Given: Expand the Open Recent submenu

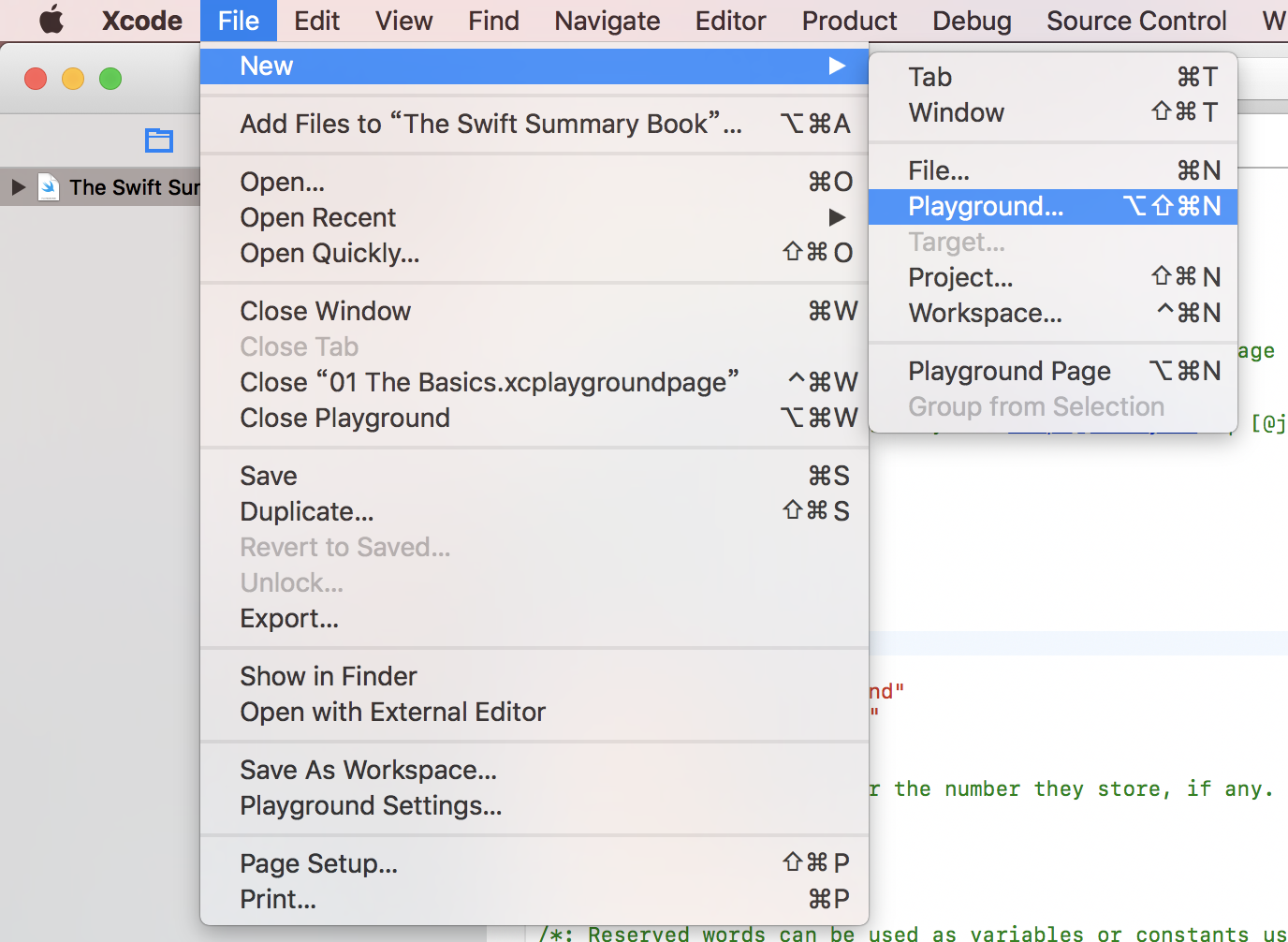Looking at the screenshot, I should click(x=534, y=217).
